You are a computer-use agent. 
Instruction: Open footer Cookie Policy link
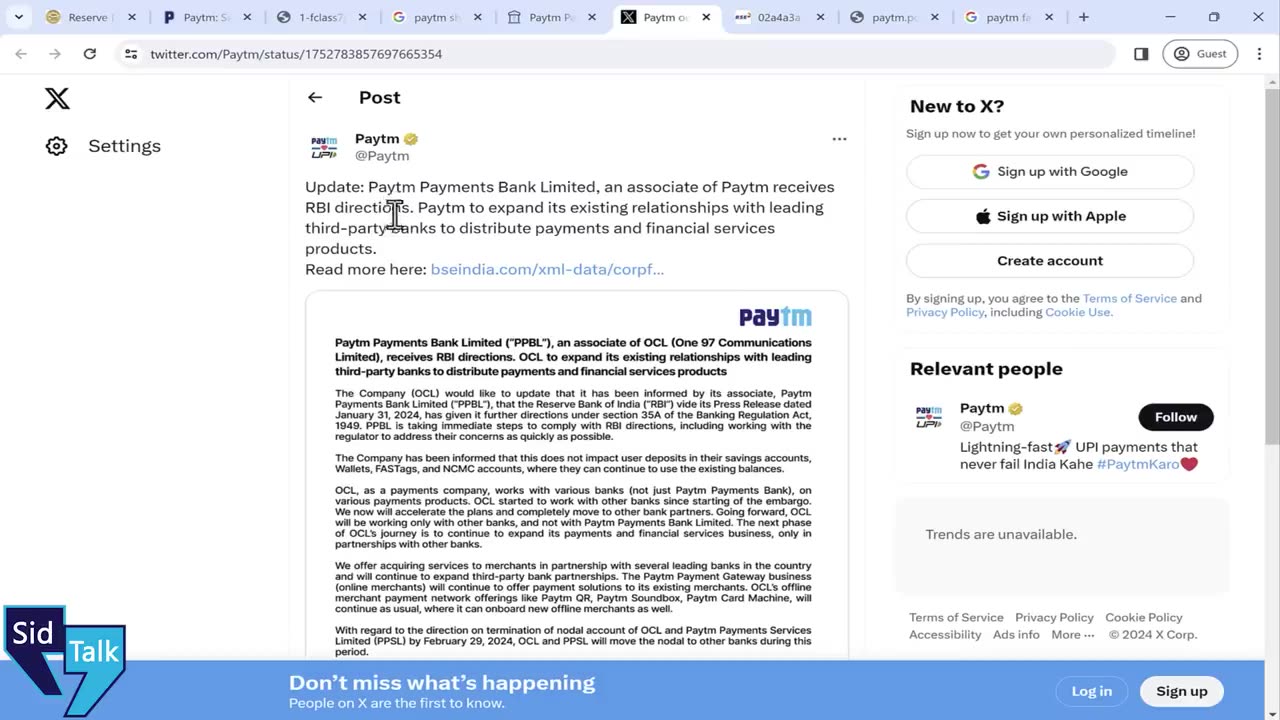point(1144,617)
